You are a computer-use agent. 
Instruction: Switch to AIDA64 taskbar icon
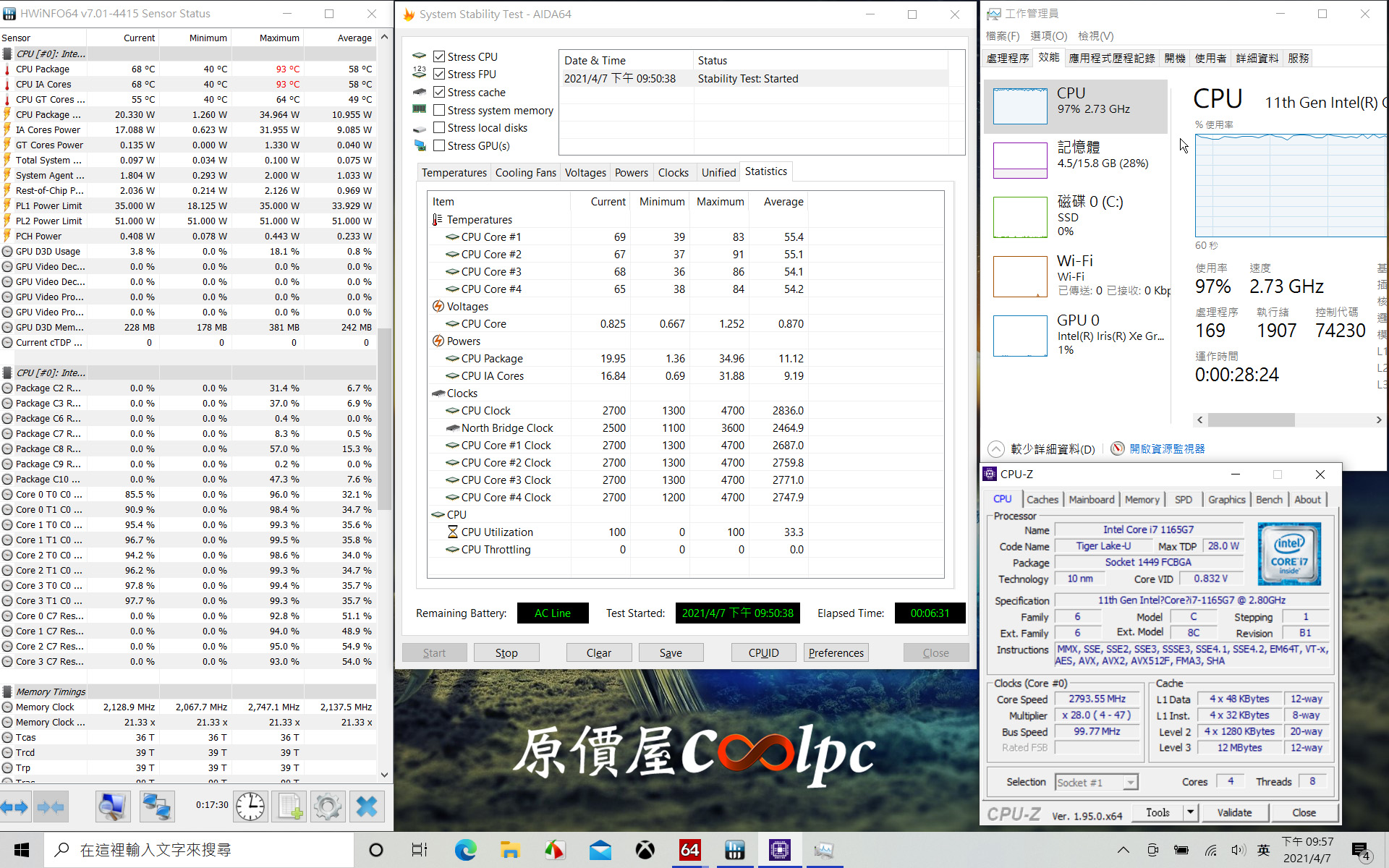[x=690, y=850]
